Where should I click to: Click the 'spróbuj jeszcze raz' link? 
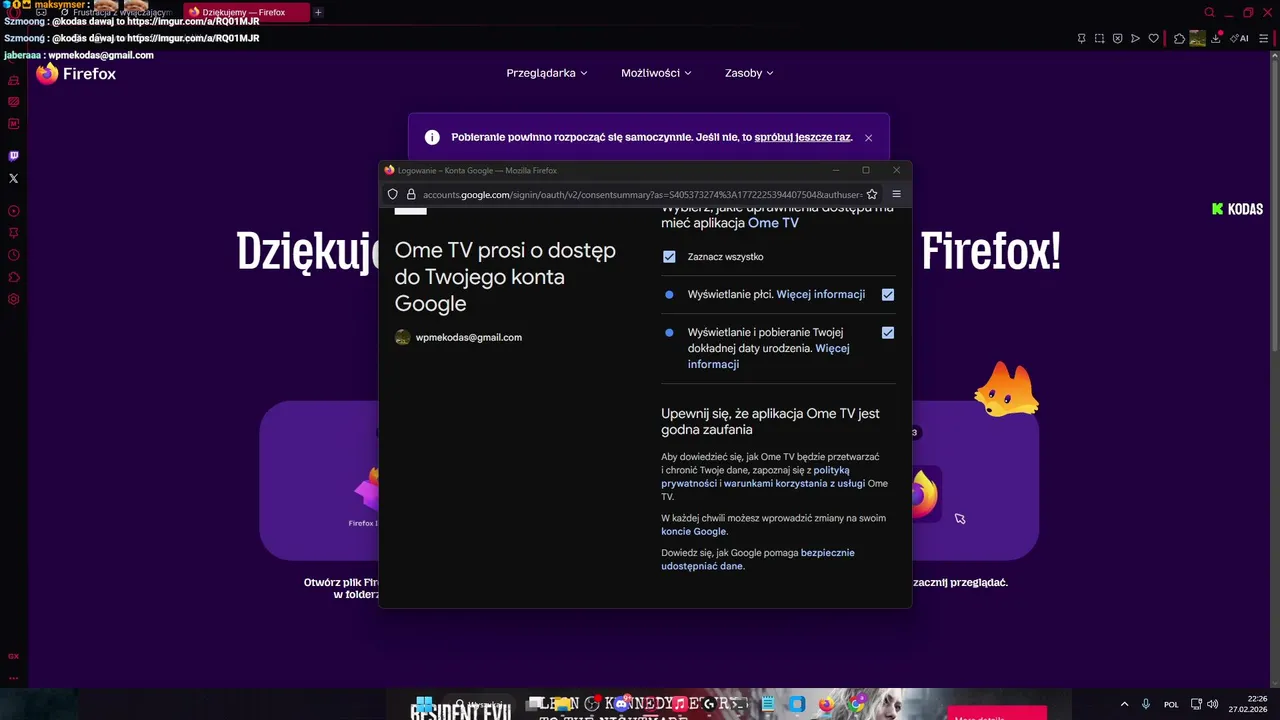pyautogui.click(x=802, y=137)
